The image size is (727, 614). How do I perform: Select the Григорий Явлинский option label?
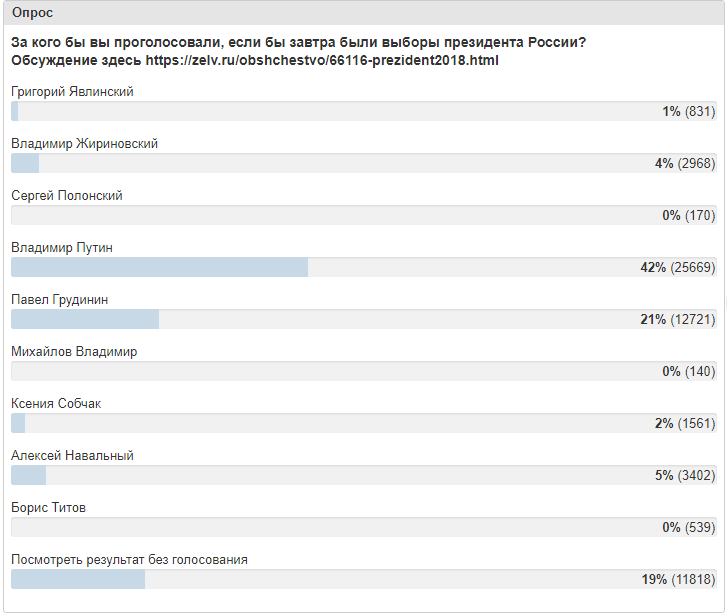tap(72, 92)
